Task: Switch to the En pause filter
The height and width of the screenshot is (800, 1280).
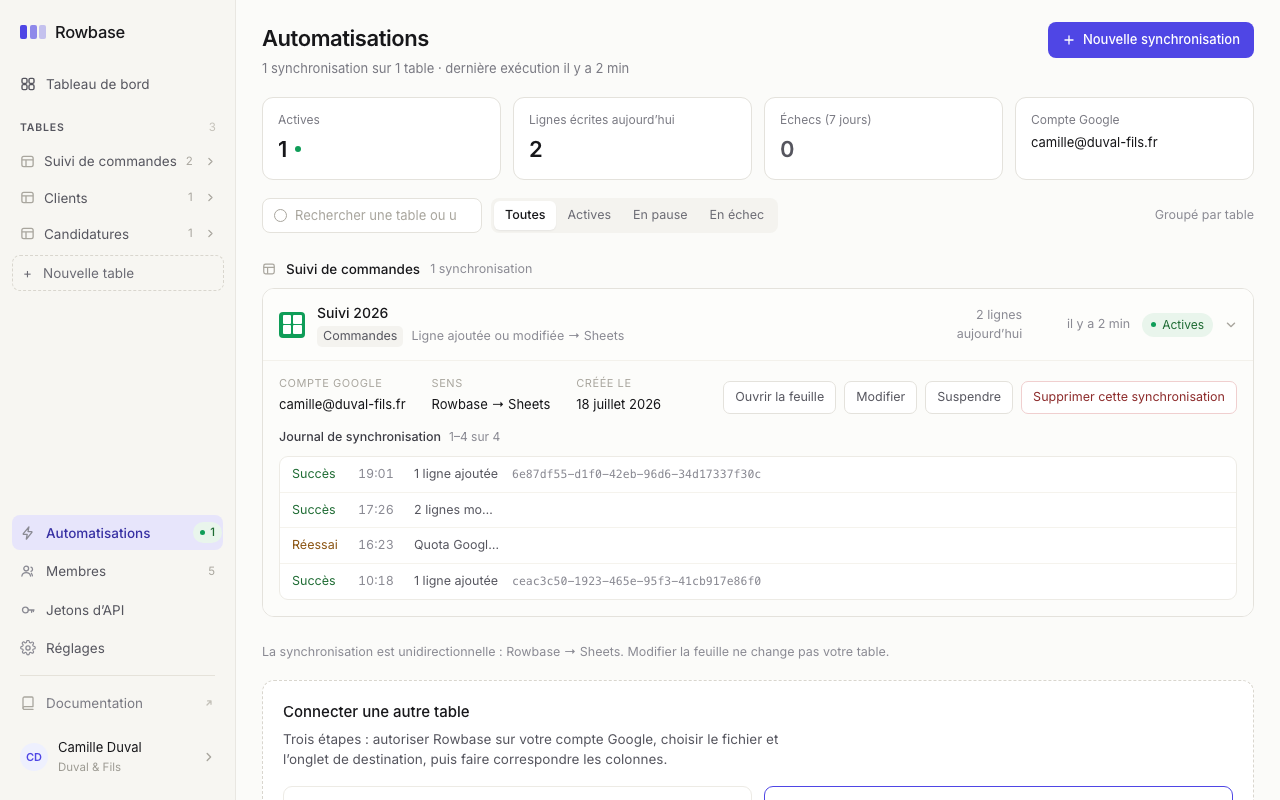Action: point(660,215)
